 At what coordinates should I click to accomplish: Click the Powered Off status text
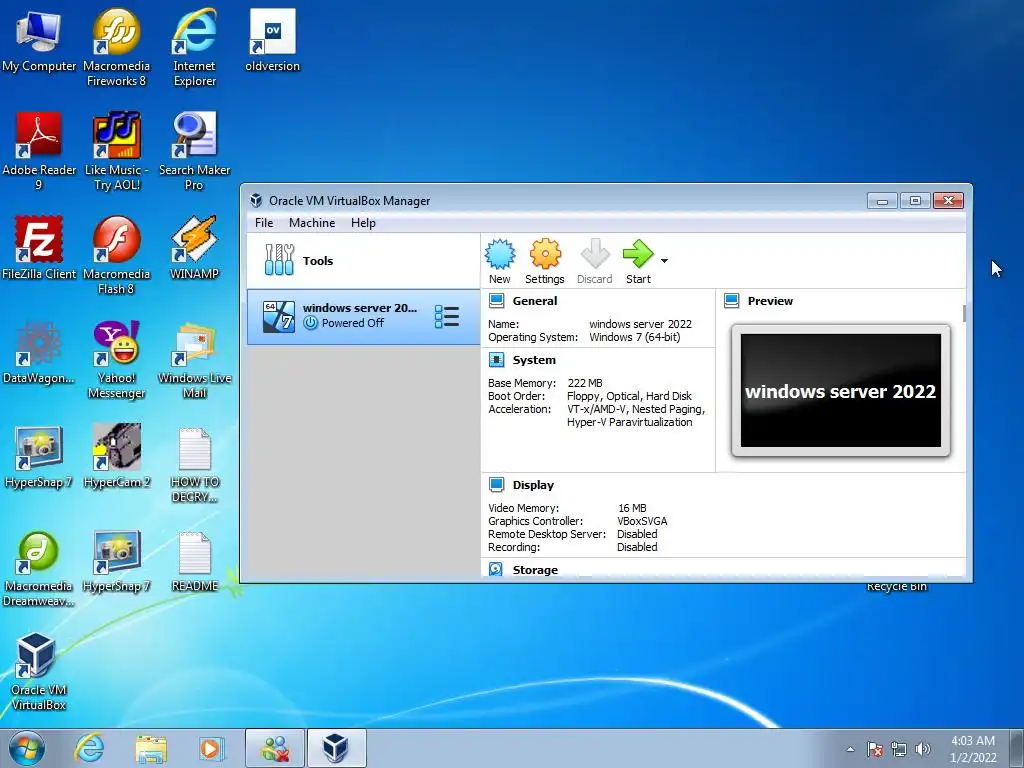353,323
